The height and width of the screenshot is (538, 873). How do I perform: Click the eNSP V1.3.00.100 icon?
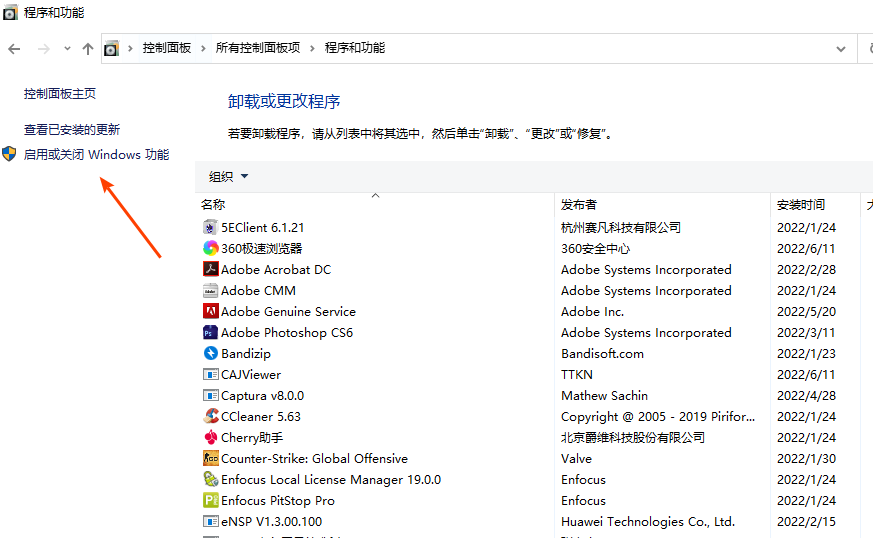[210, 521]
